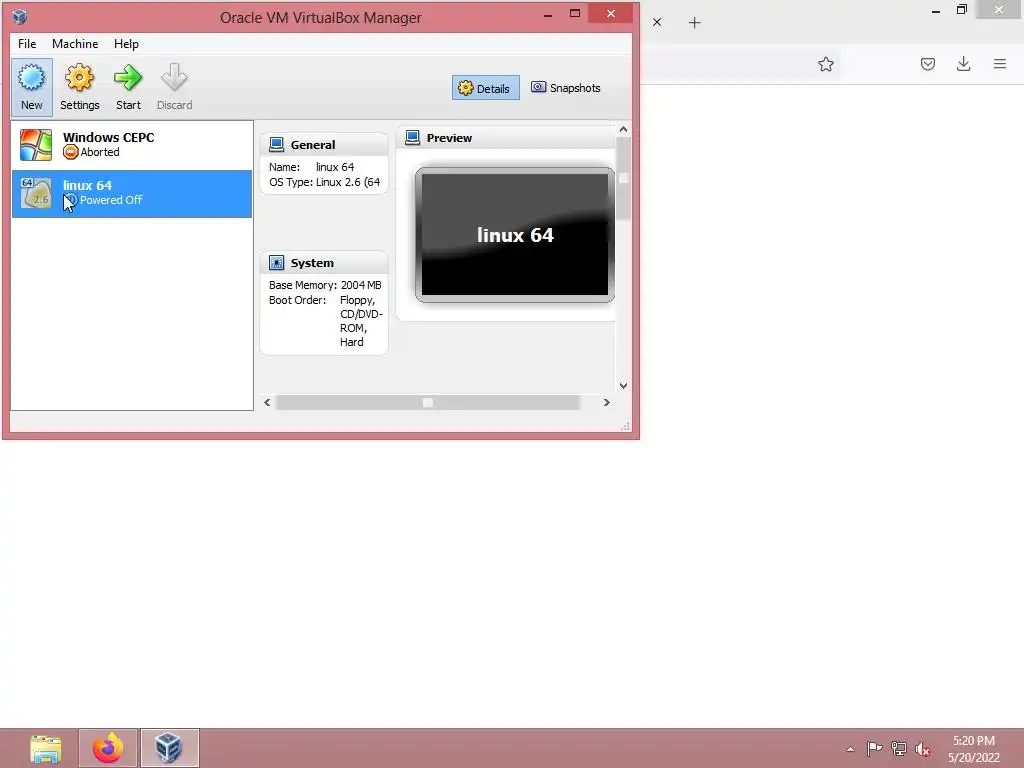Viewport: 1024px width, 768px height.
Task: Click the horizontal scroll left arrow
Action: tap(267, 402)
